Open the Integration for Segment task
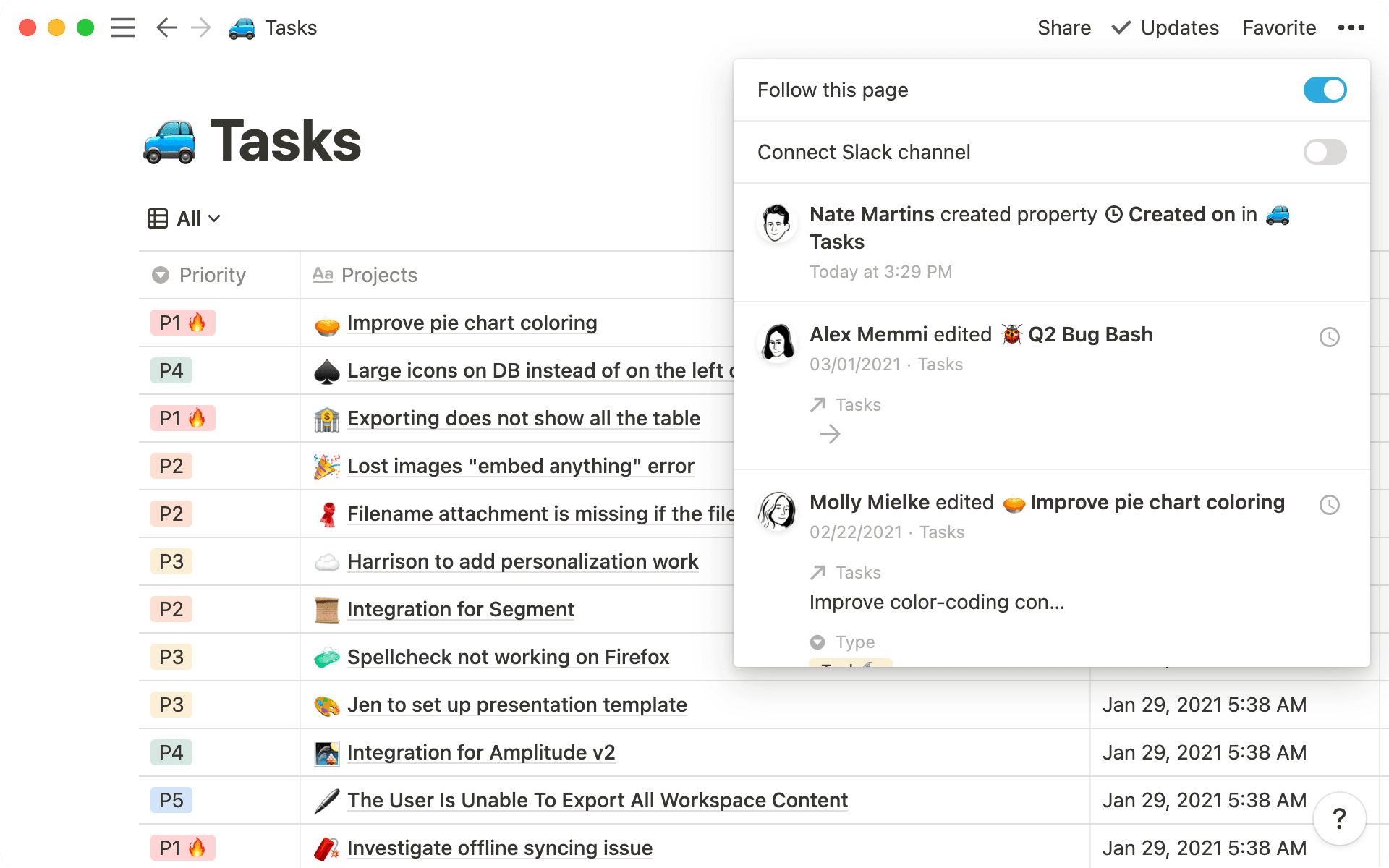This screenshot has width=1389, height=868. pyautogui.click(x=460, y=609)
